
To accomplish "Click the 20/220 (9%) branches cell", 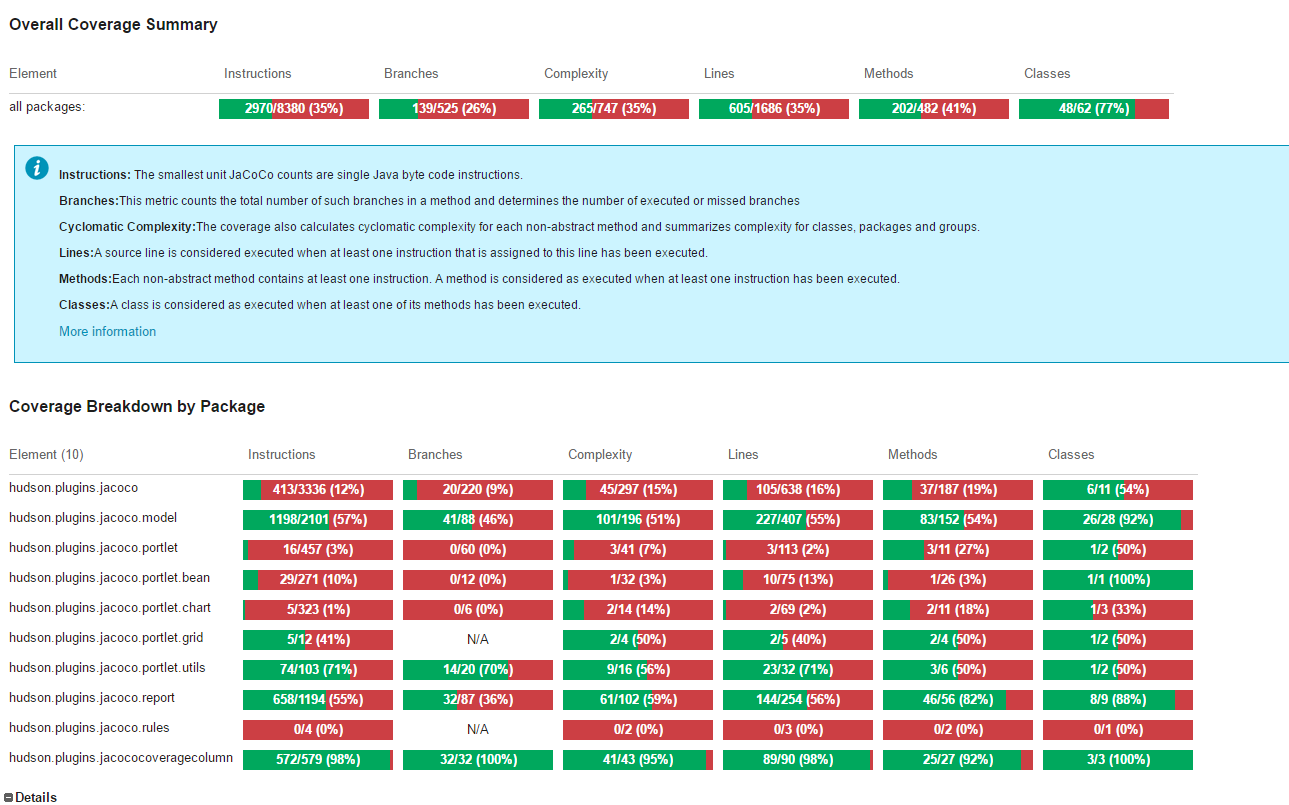I will (478, 490).
